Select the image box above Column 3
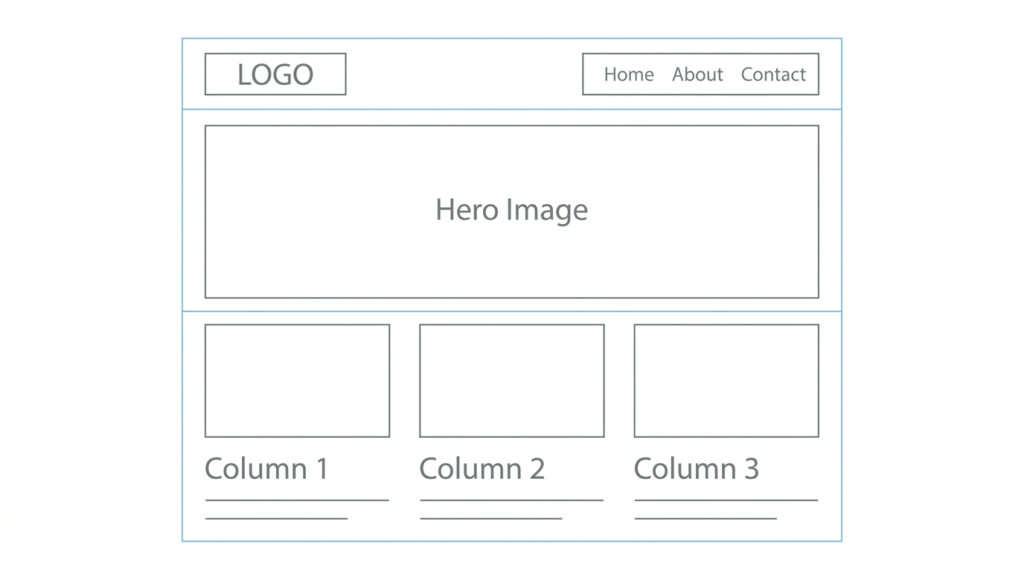This screenshot has height=572, width=1024. point(726,380)
